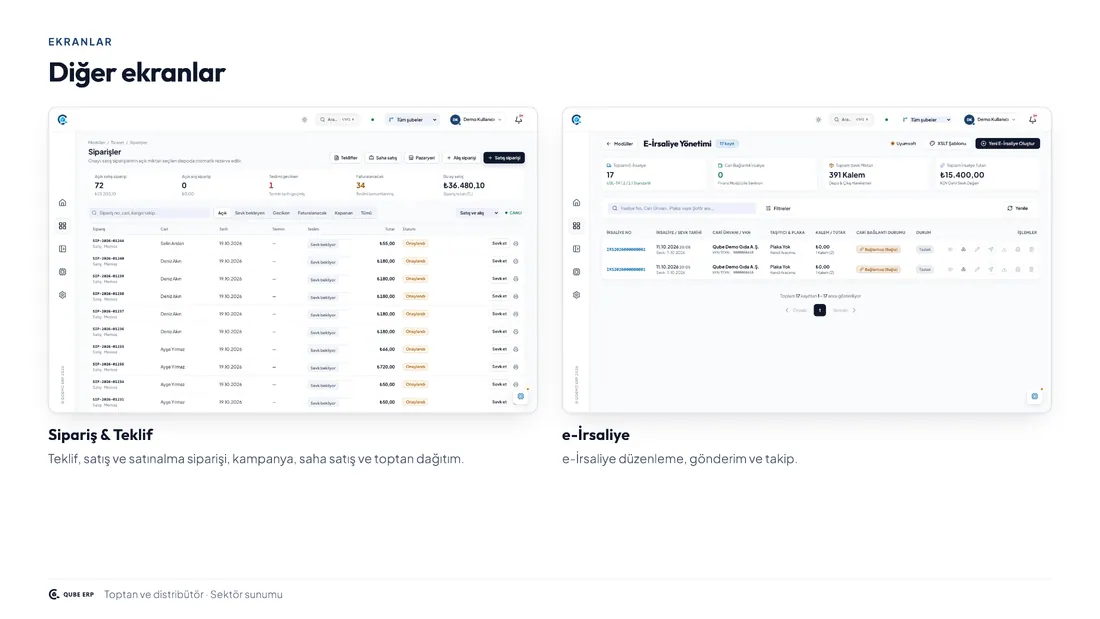Click Uyumsoft status indicator
1100x619 pixels.
(904, 144)
